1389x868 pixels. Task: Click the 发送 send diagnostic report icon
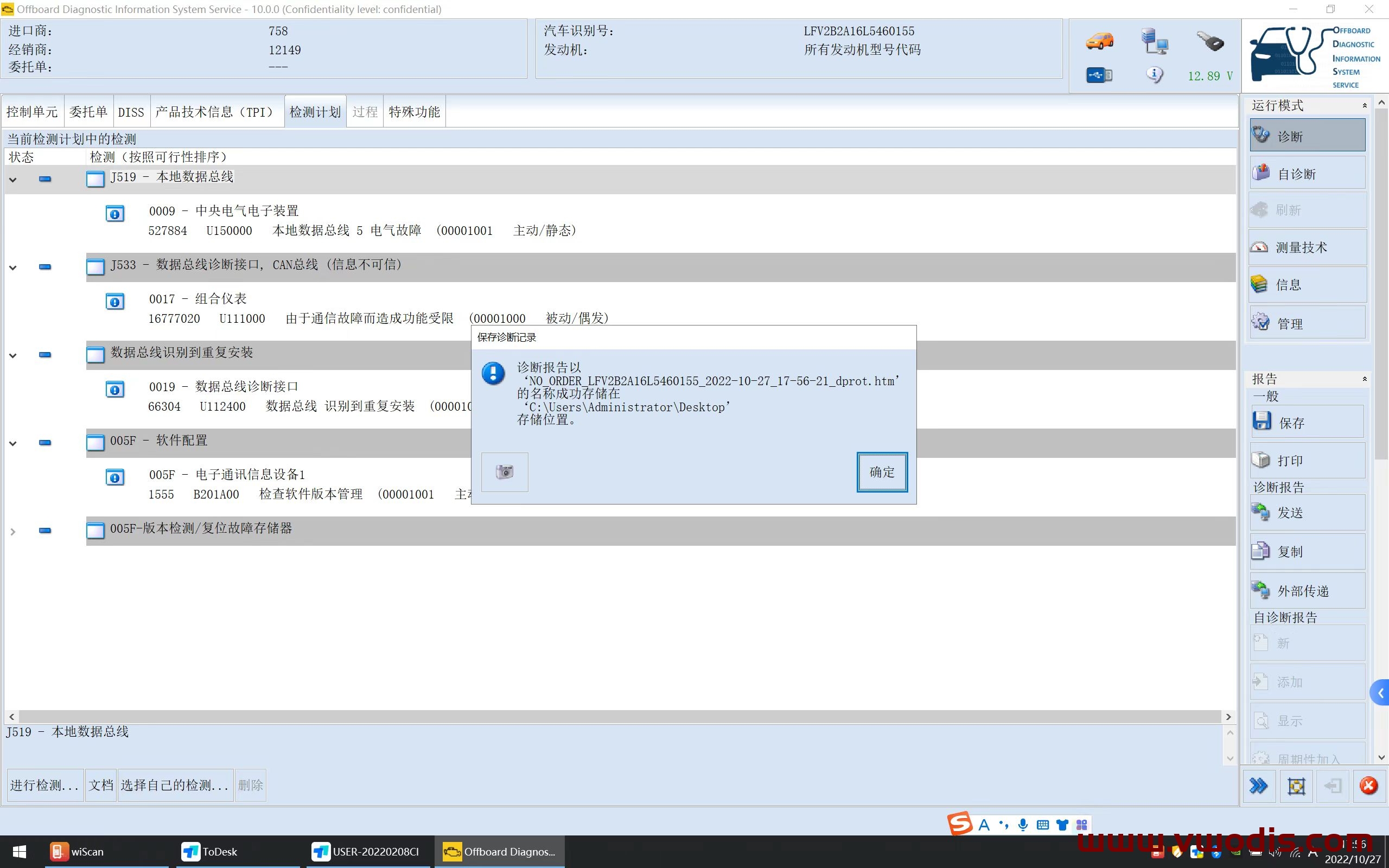coord(1307,512)
